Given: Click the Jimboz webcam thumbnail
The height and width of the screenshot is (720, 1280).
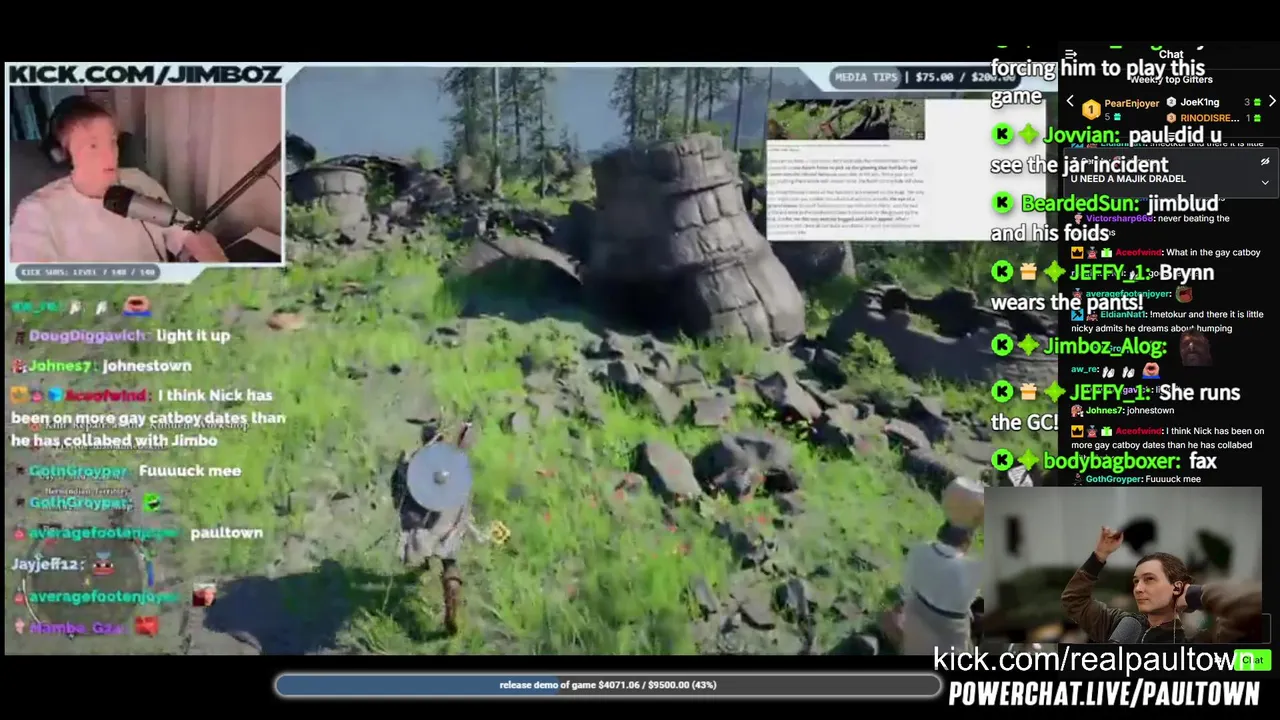Looking at the screenshot, I should pyautogui.click(x=146, y=174).
